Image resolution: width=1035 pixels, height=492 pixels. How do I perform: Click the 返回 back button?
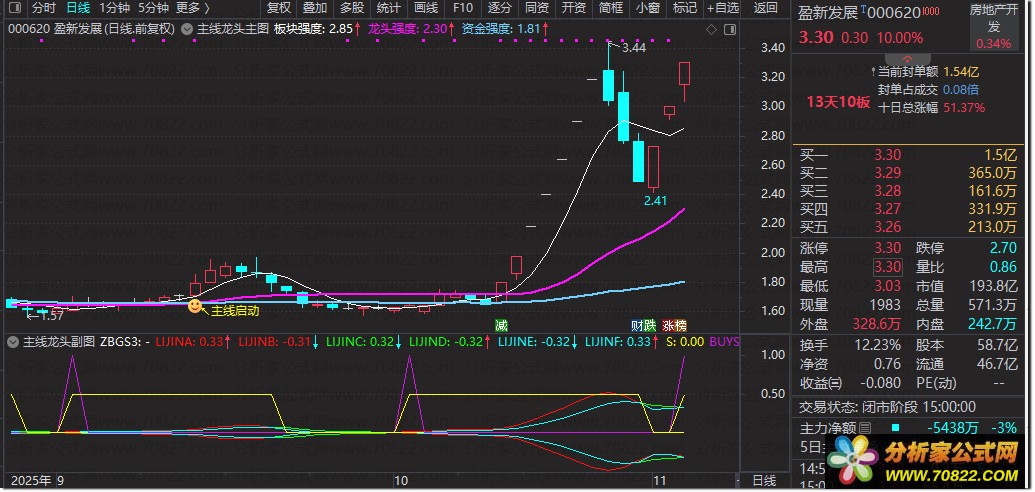coord(766,9)
